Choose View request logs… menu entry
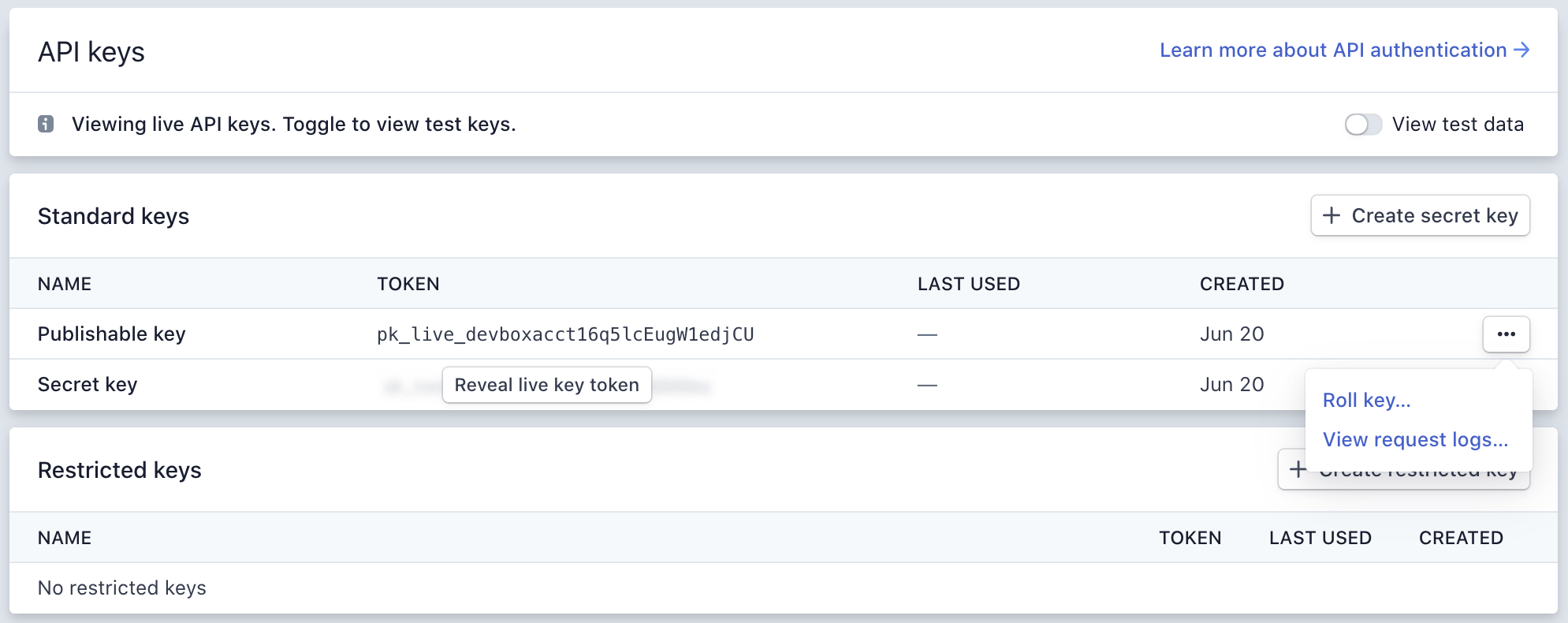Screen dimensions: 1568x623 tap(1415, 440)
